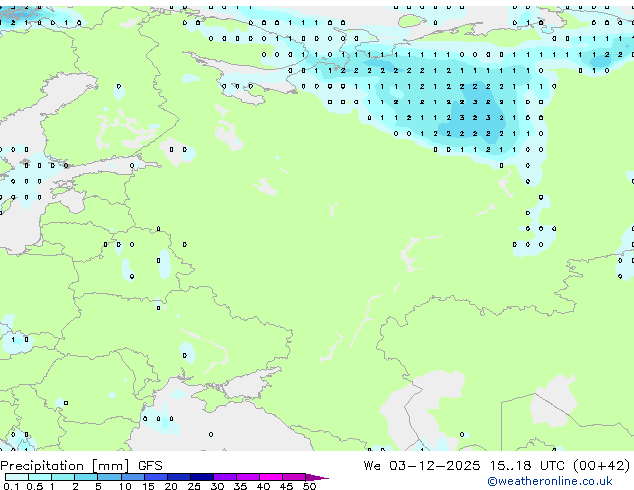Click the Precipitation [mm] GFS title

pos(81,466)
